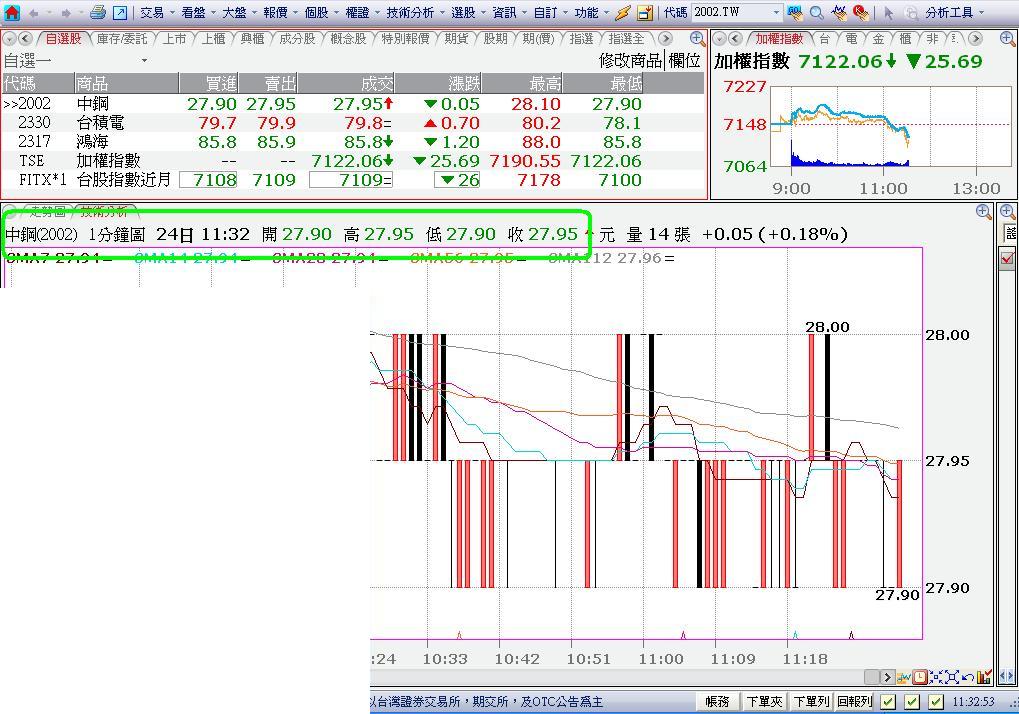Toggle the first green checkbox in status bar

(x=888, y=702)
